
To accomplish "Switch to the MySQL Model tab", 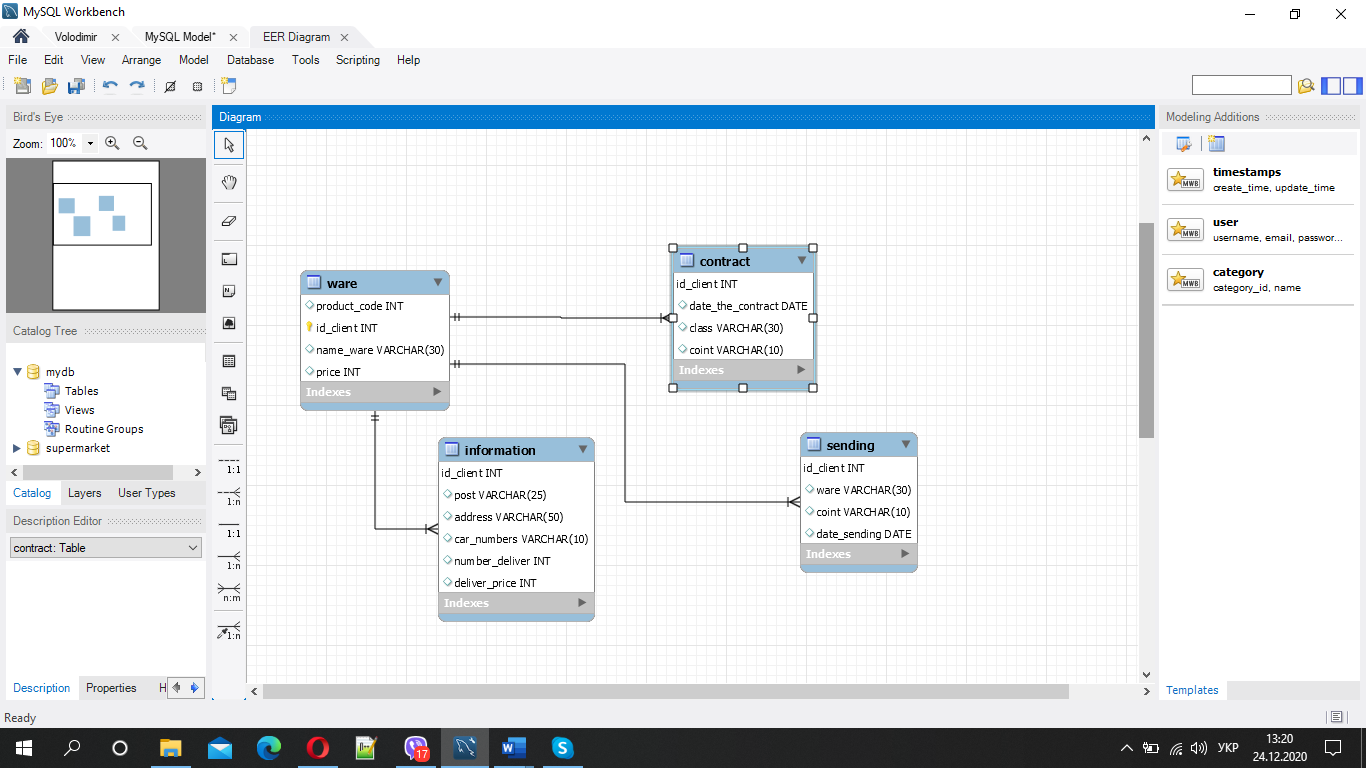I will pyautogui.click(x=180, y=37).
